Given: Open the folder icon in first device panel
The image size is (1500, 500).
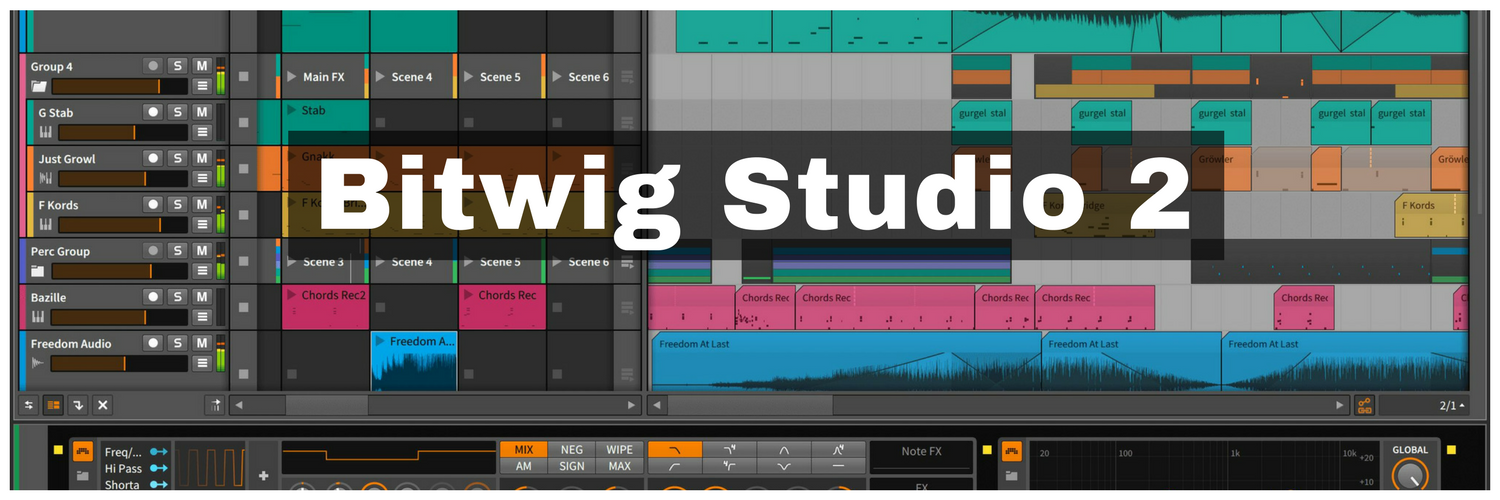Looking at the screenshot, I should click(x=83, y=475).
